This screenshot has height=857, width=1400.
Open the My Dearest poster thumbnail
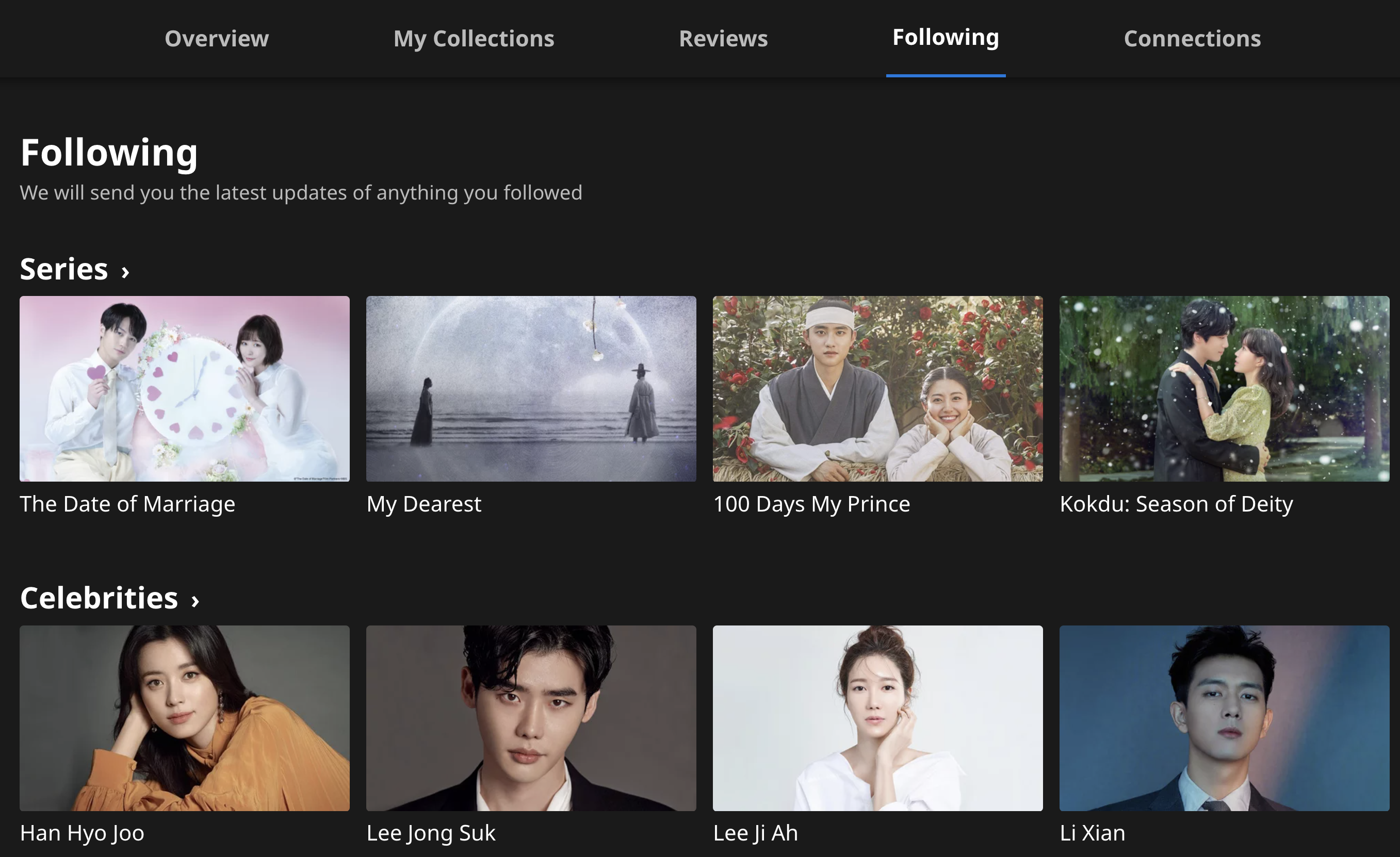coord(531,388)
